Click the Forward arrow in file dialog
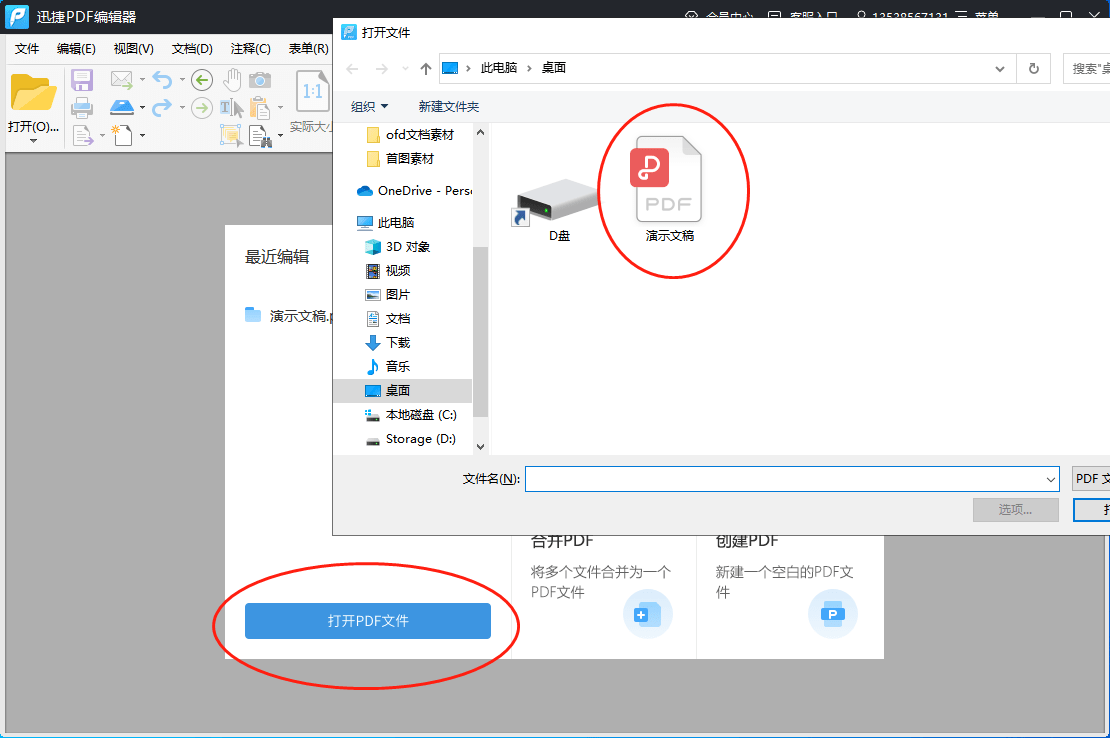 point(382,69)
